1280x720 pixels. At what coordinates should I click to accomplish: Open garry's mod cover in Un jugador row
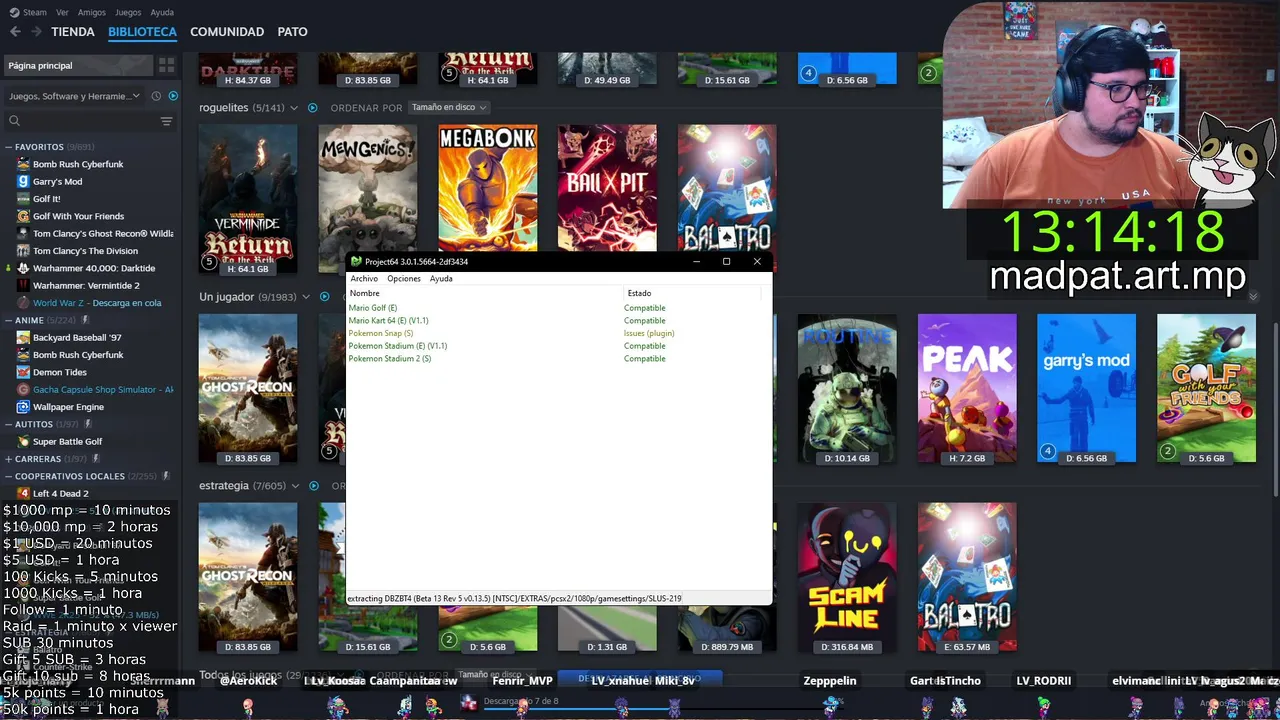[1086, 388]
